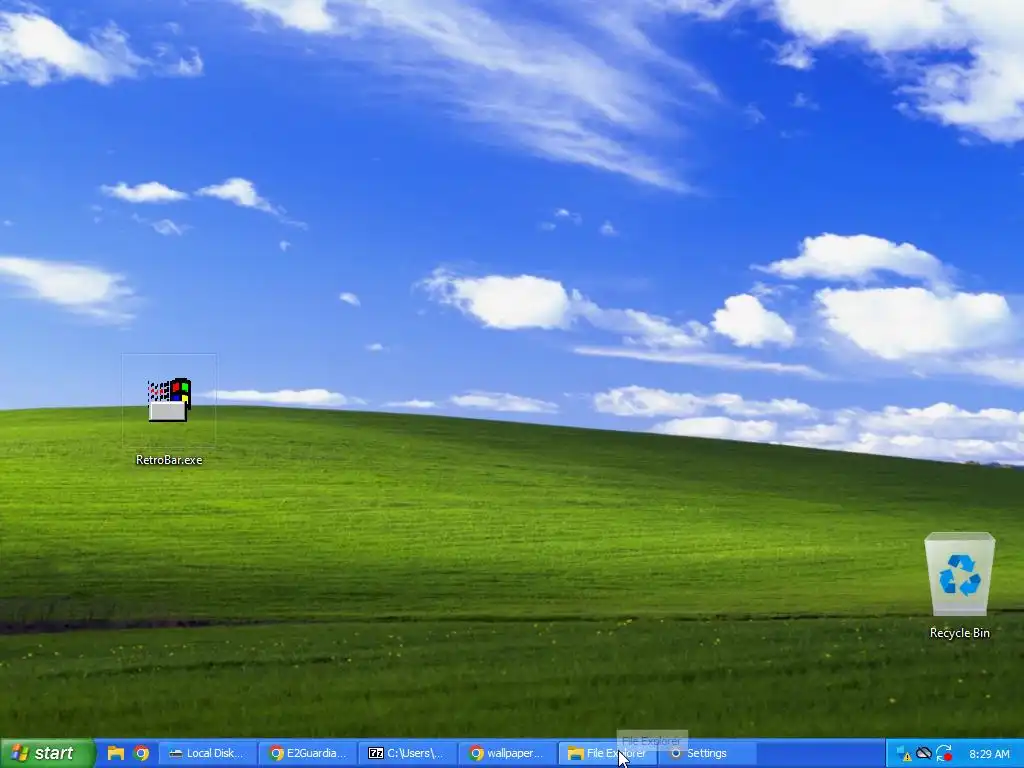Open OneDrive offline cloud tray icon
The image size is (1024, 768).
(923, 753)
